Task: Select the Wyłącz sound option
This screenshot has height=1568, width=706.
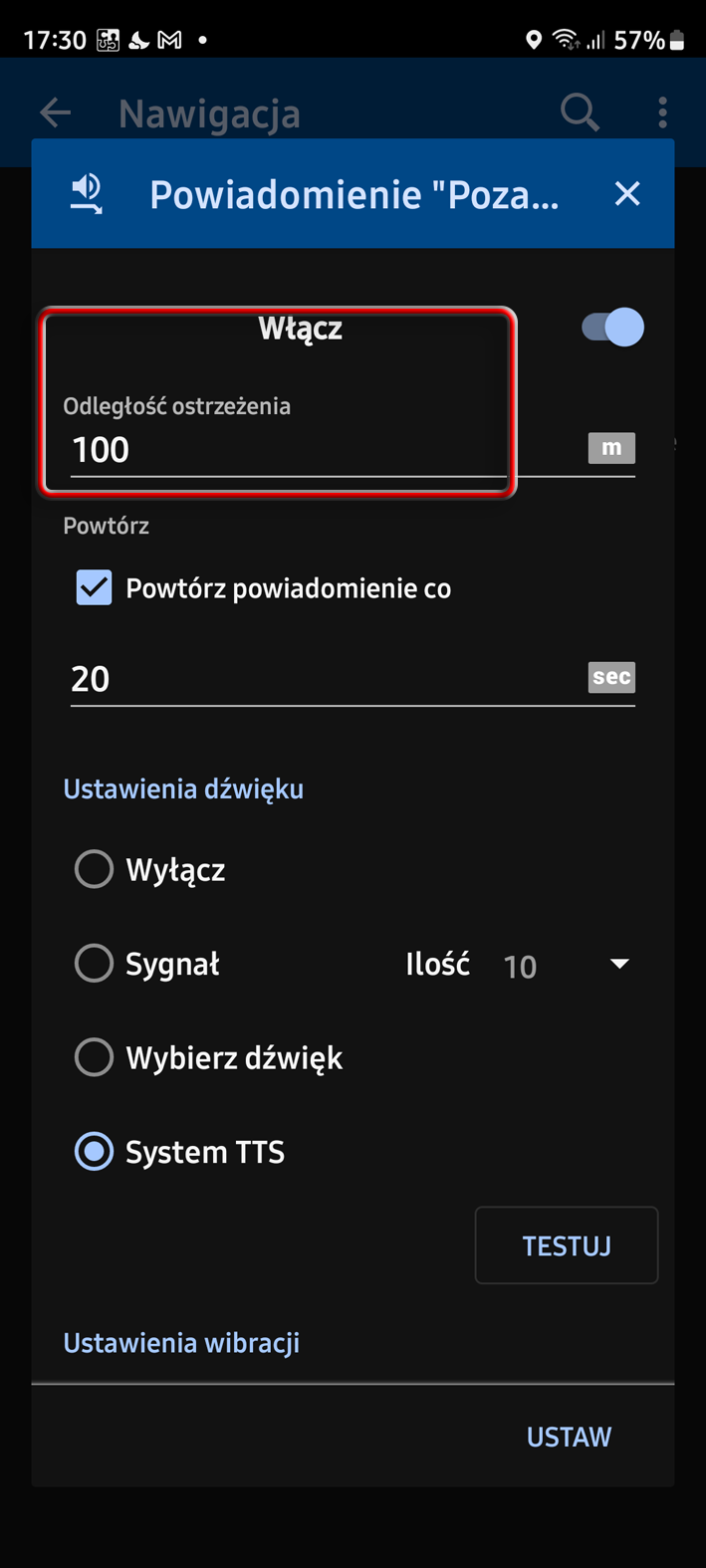Action: coord(95,869)
